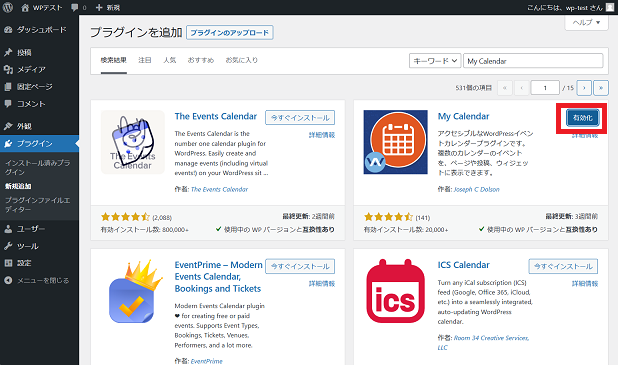
Task: Open The Events Calendar title link
Action: click(x=216, y=116)
